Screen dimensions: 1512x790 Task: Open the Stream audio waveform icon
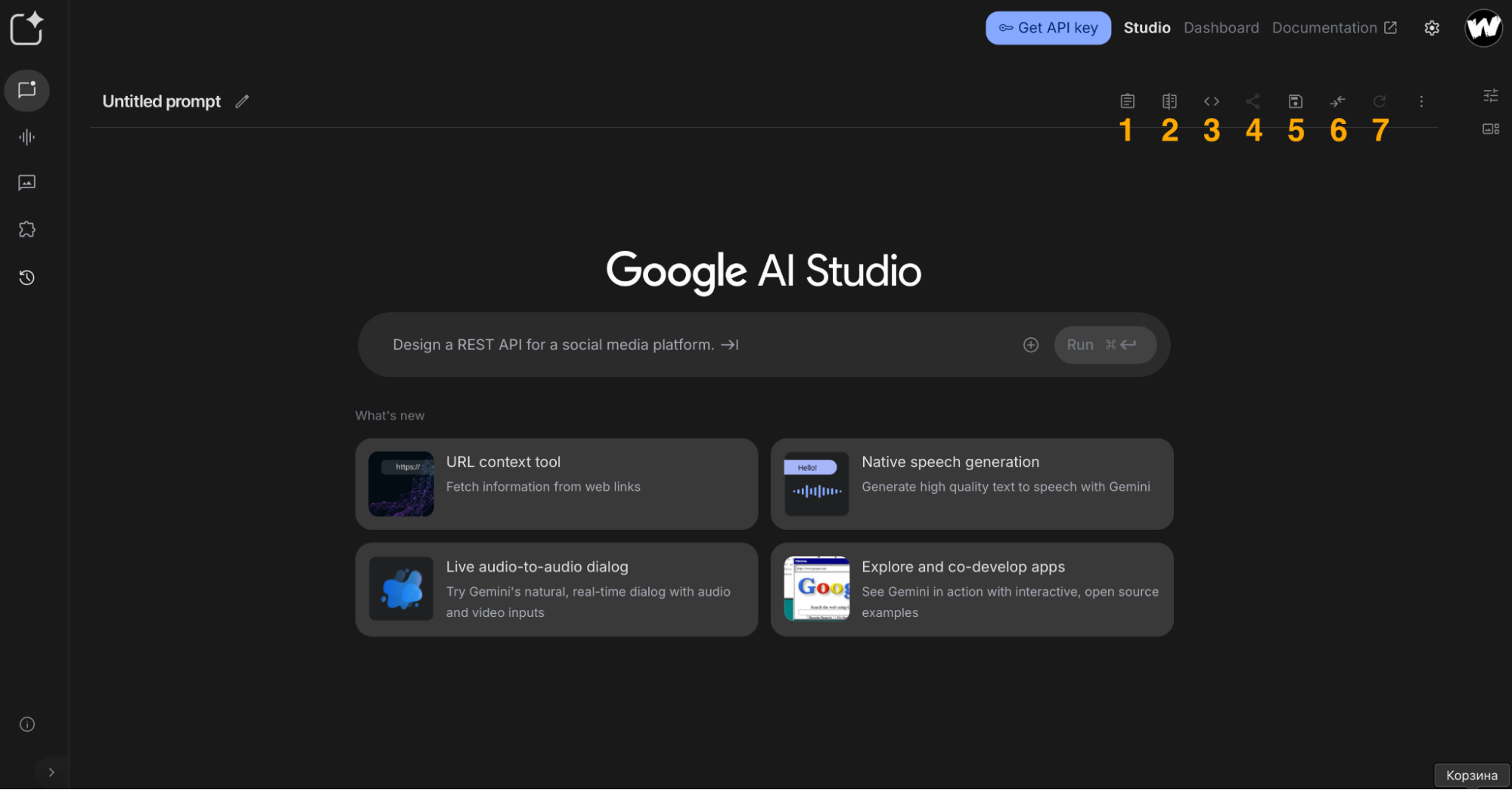(27, 137)
